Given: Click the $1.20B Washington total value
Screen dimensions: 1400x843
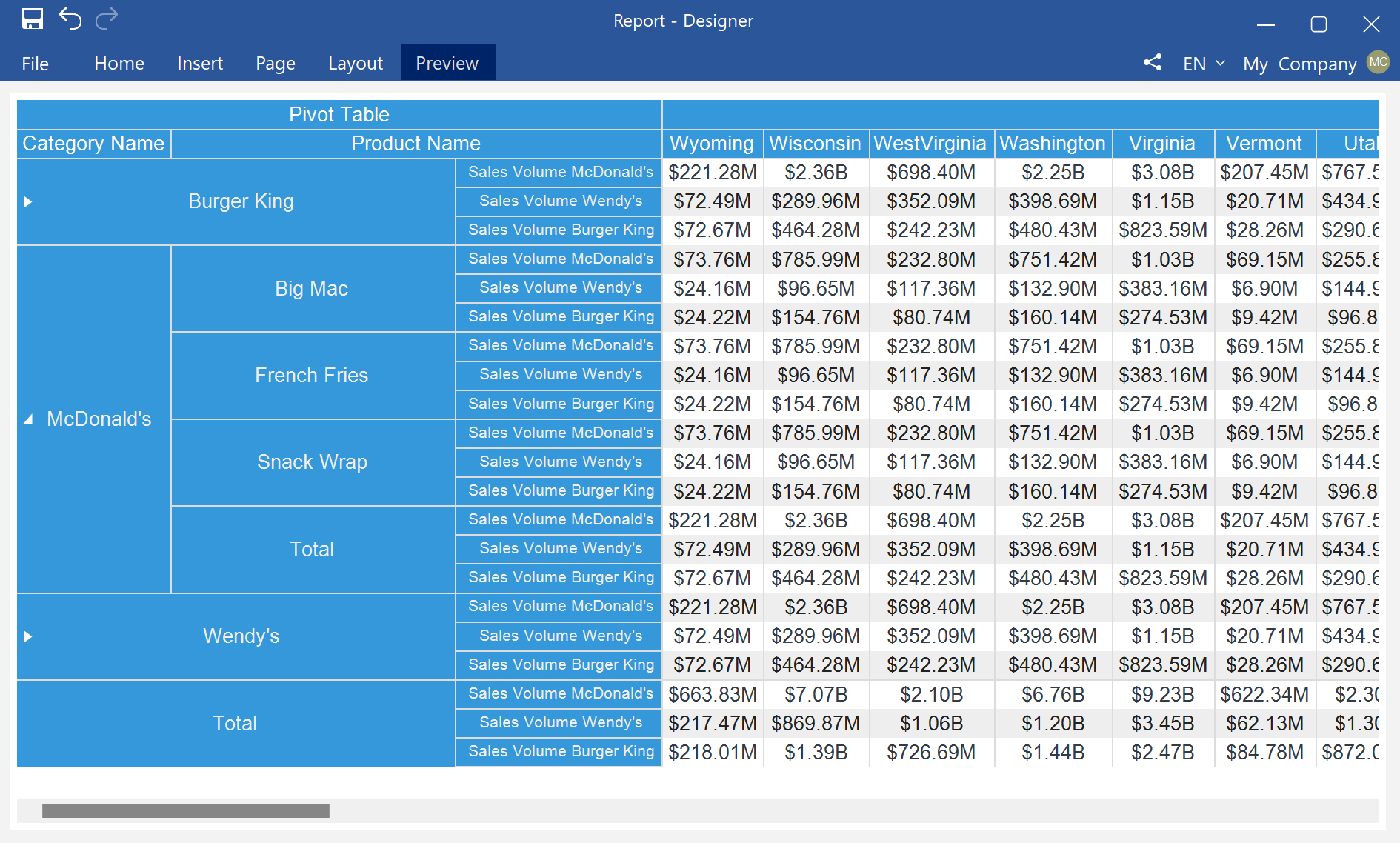Looking at the screenshot, I should click(1053, 724).
